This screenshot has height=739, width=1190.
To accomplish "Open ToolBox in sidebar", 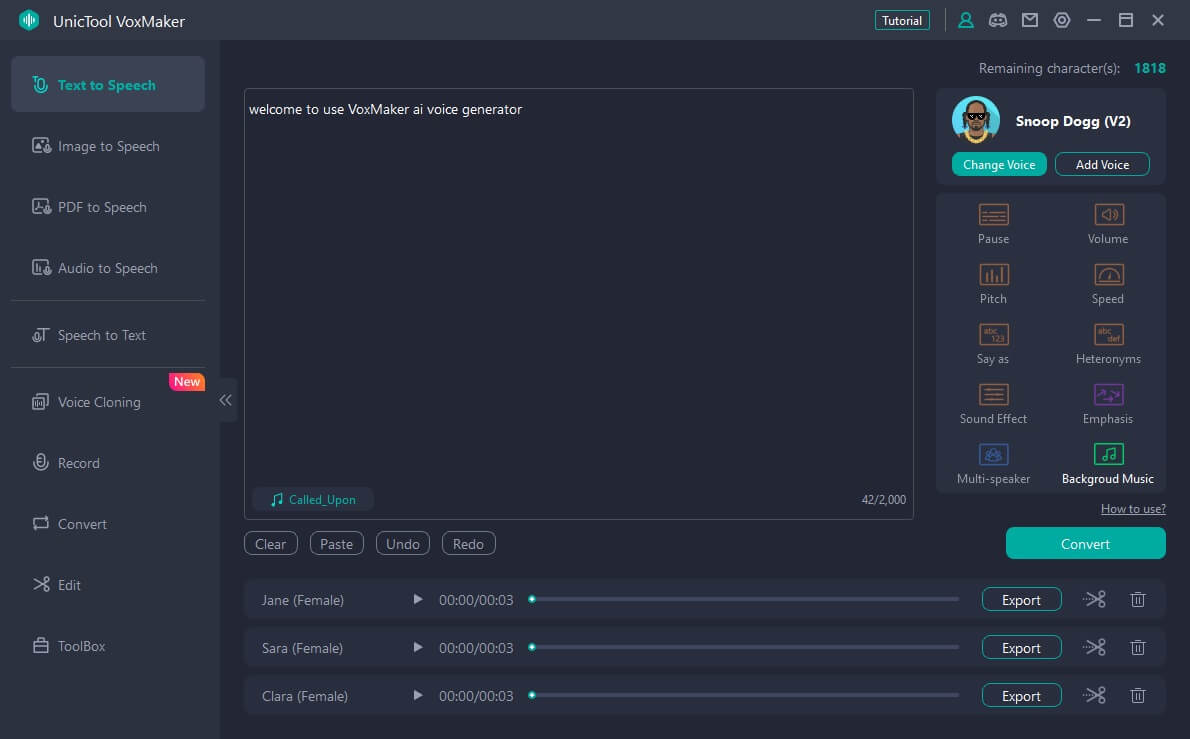I will click(x=108, y=646).
